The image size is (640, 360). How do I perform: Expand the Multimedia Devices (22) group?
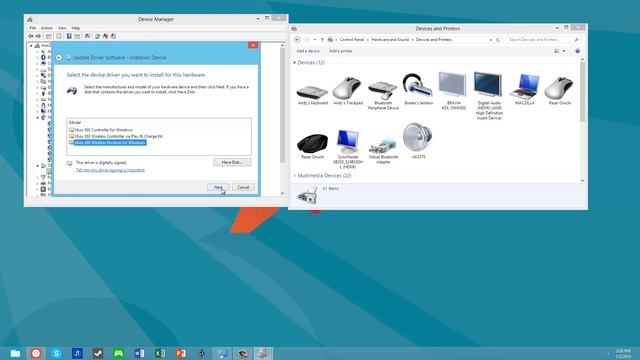tap(295, 176)
